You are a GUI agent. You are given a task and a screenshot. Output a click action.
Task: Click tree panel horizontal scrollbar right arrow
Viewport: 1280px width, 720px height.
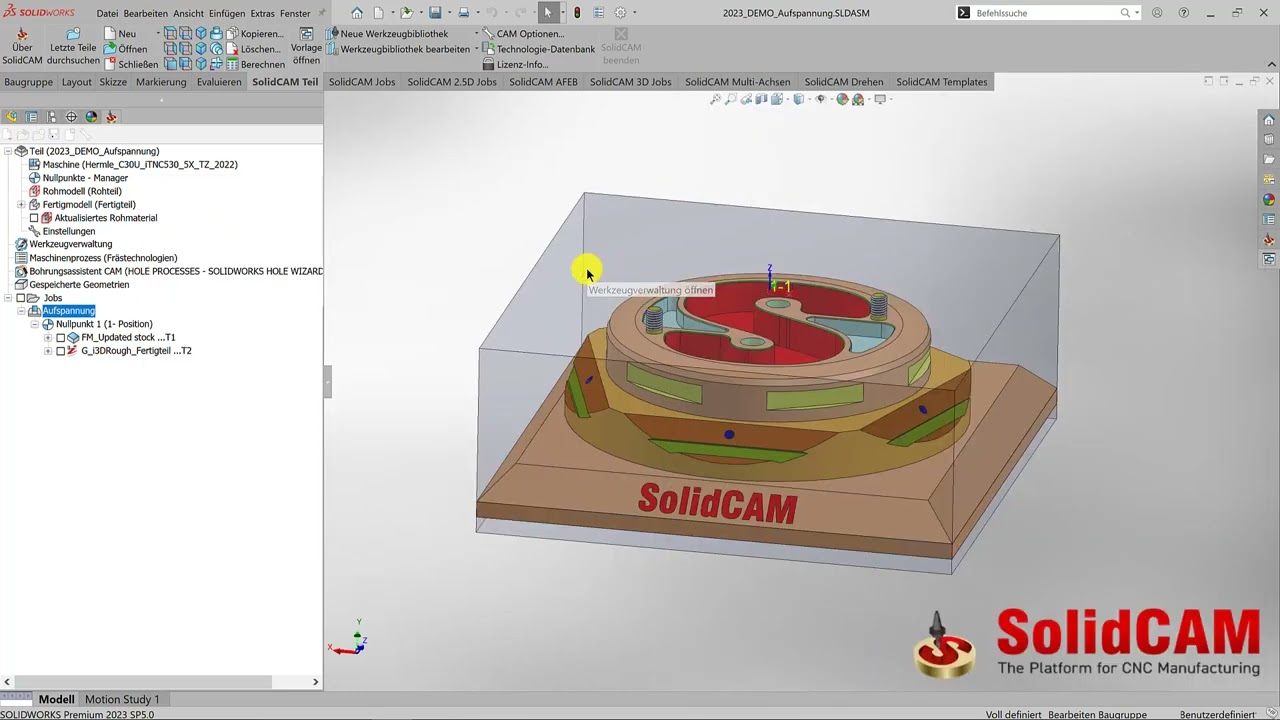pyautogui.click(x=315, y=682)
